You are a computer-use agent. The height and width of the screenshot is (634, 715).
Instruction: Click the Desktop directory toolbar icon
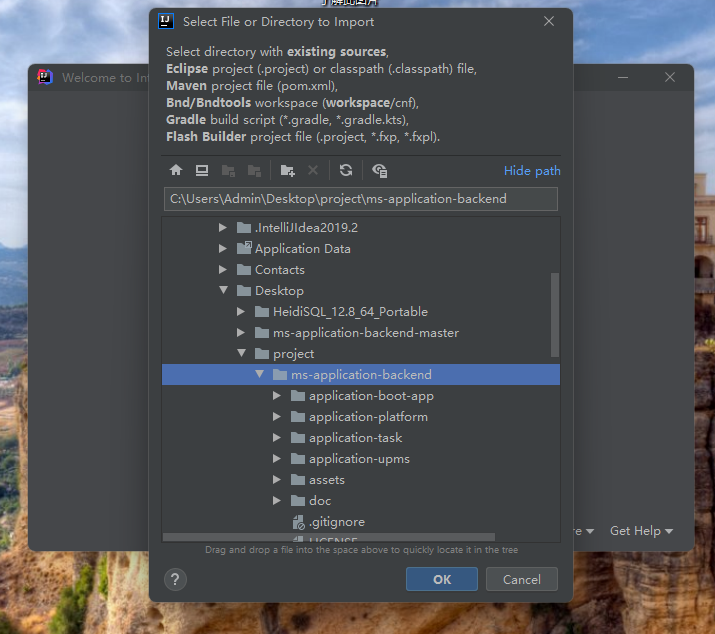pos(202,171)
